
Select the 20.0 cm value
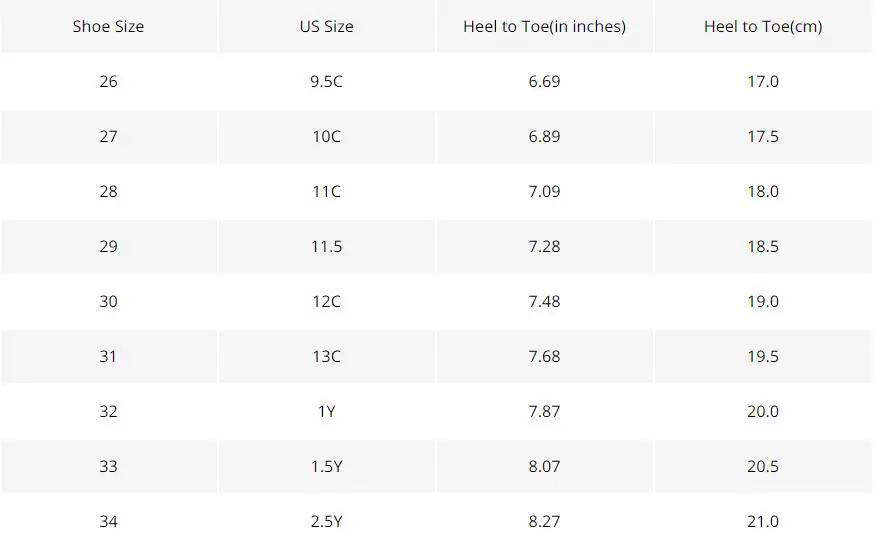(x=763, y=411)
